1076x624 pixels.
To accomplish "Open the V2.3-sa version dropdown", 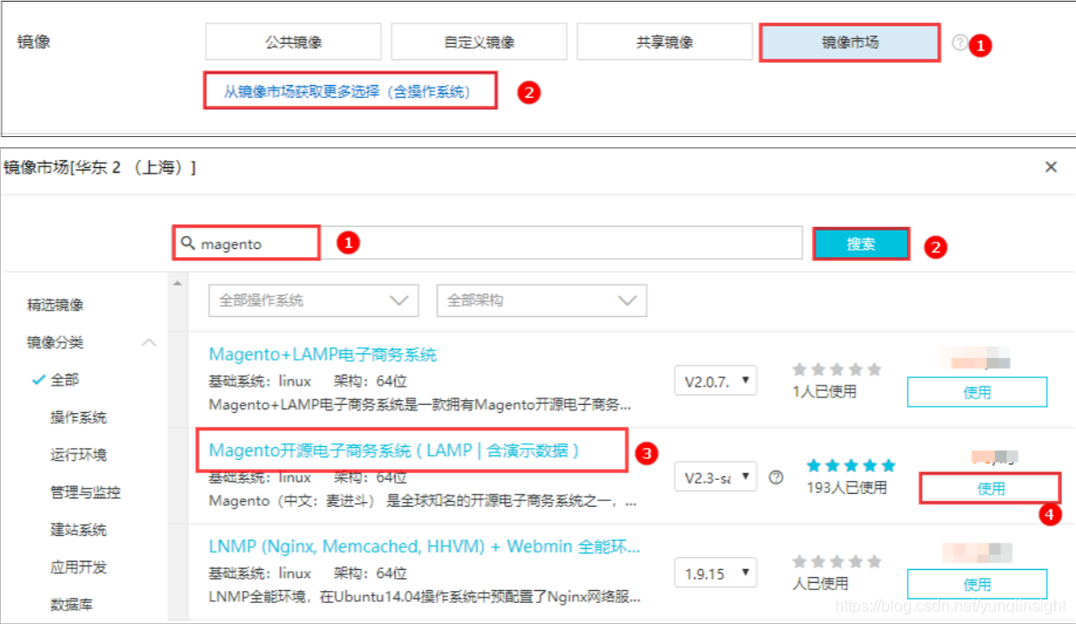I will (716, 477).
